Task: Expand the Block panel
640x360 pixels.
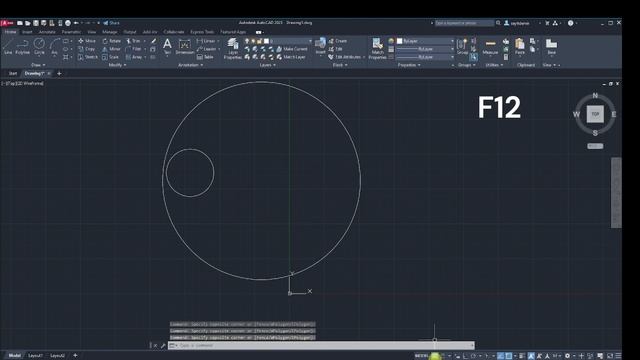Action: (x=340, y=65)
